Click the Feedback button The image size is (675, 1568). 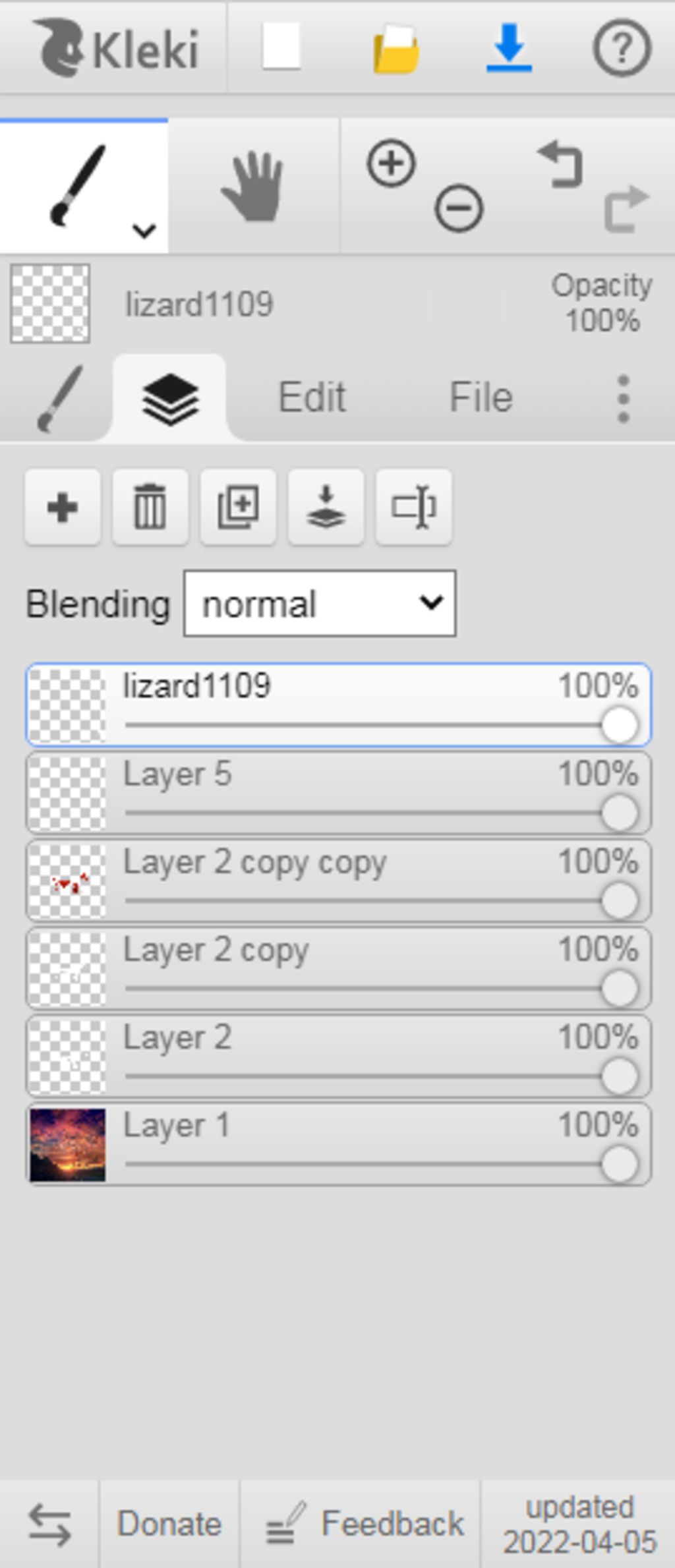pos(365,1524)
